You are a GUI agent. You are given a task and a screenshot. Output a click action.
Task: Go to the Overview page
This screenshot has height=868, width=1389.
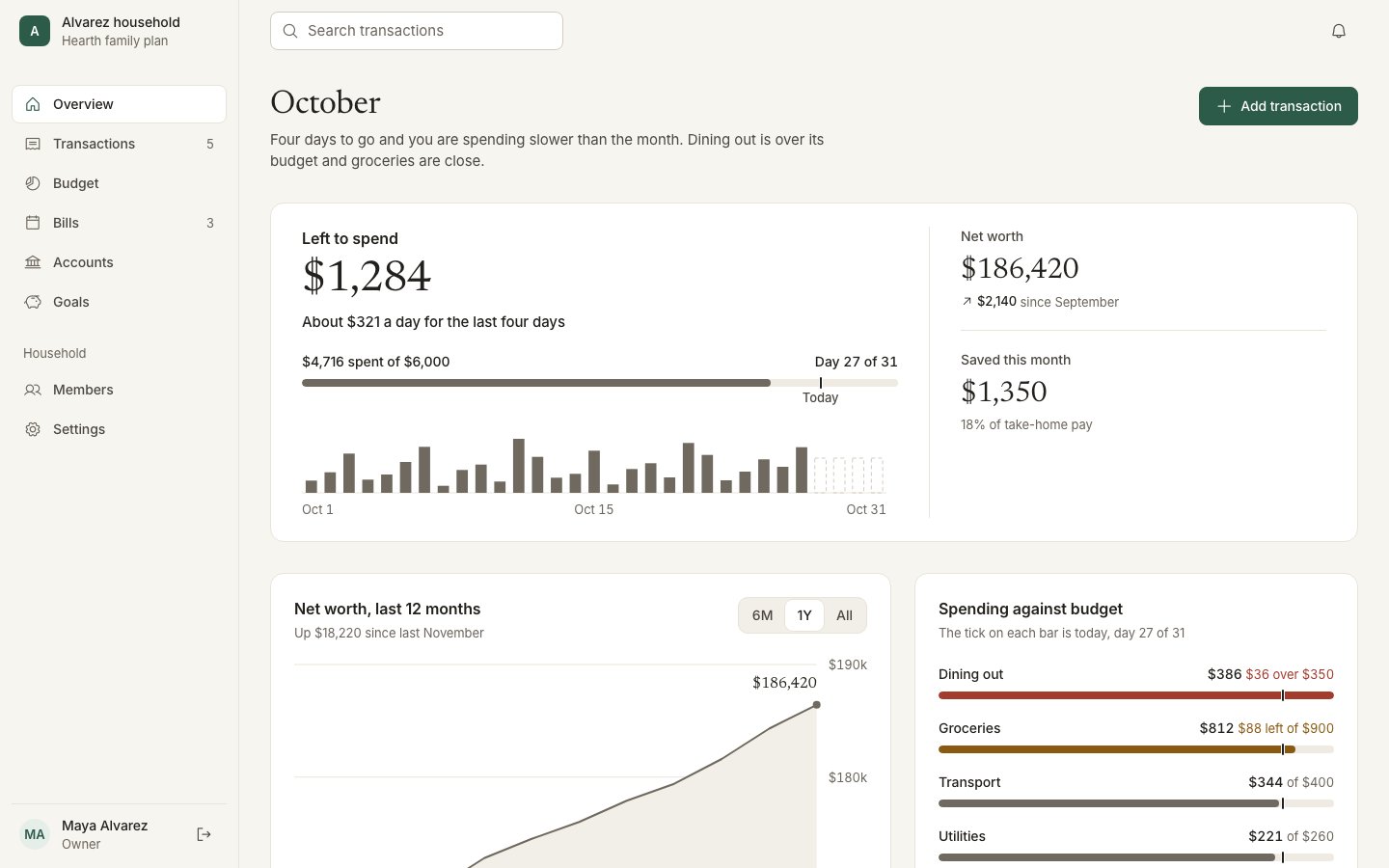(119, 104)
